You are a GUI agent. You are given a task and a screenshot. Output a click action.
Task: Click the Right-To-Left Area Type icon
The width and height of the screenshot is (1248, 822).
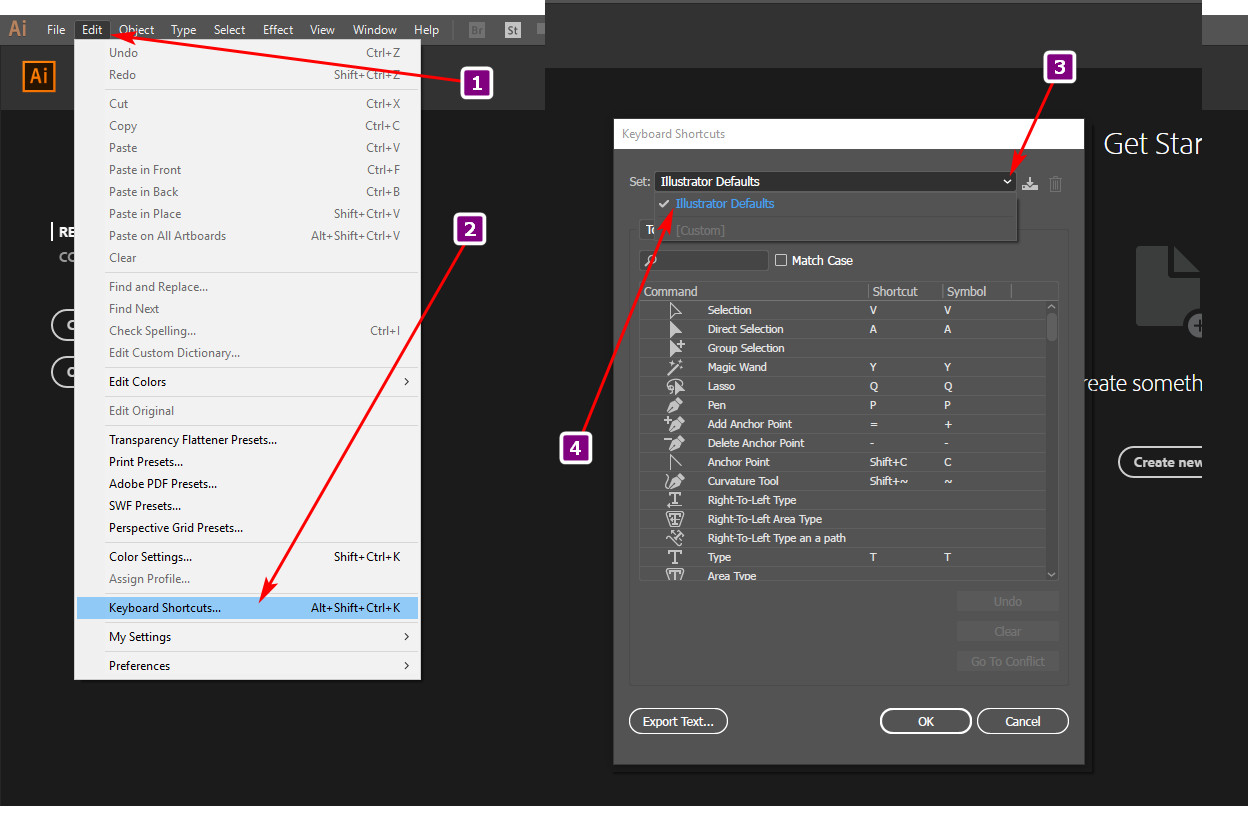675,519
